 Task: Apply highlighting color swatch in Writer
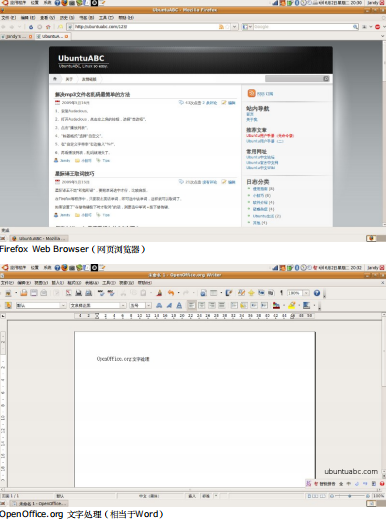click(292, 305)
